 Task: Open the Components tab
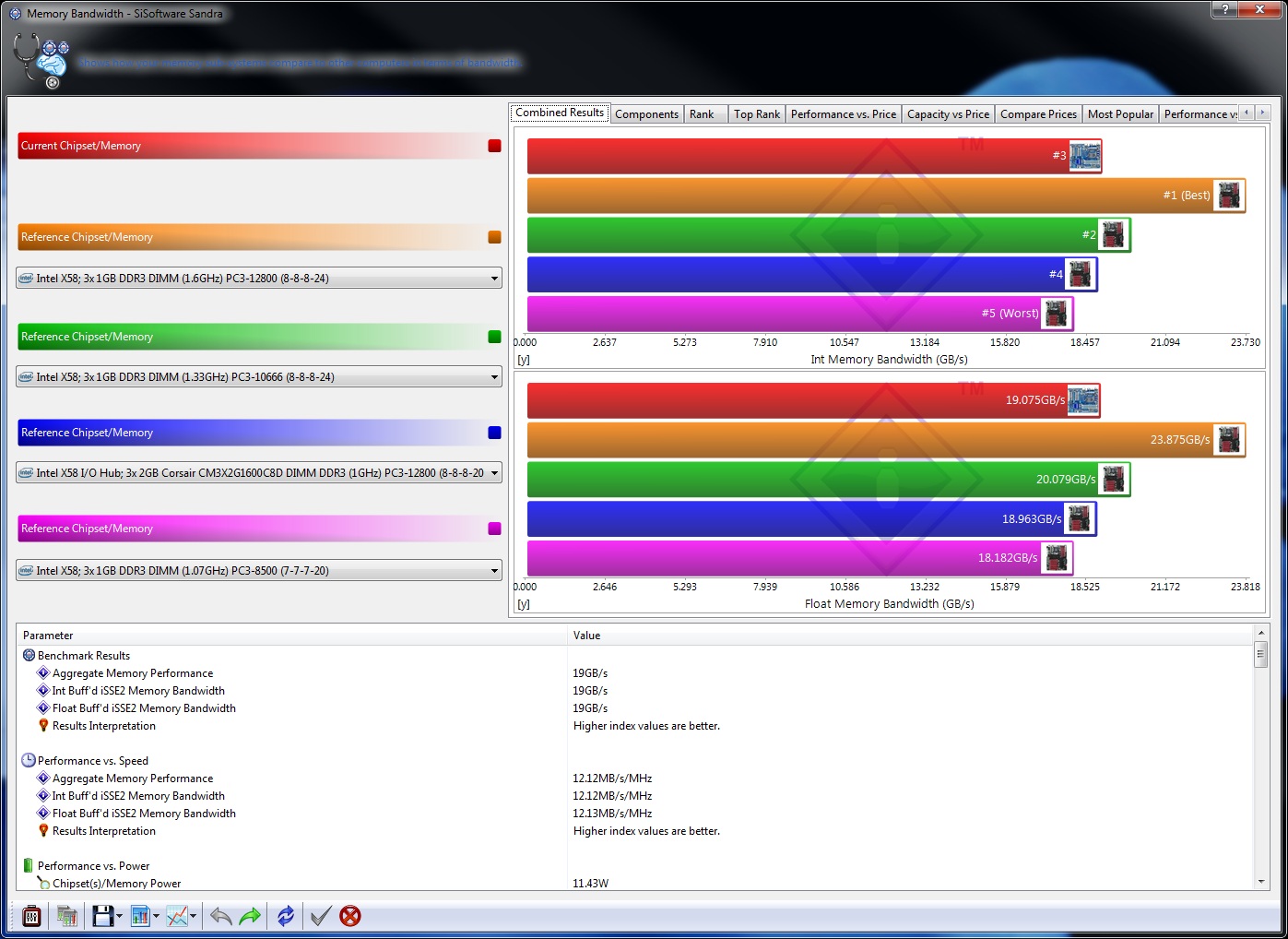[646, 114]
